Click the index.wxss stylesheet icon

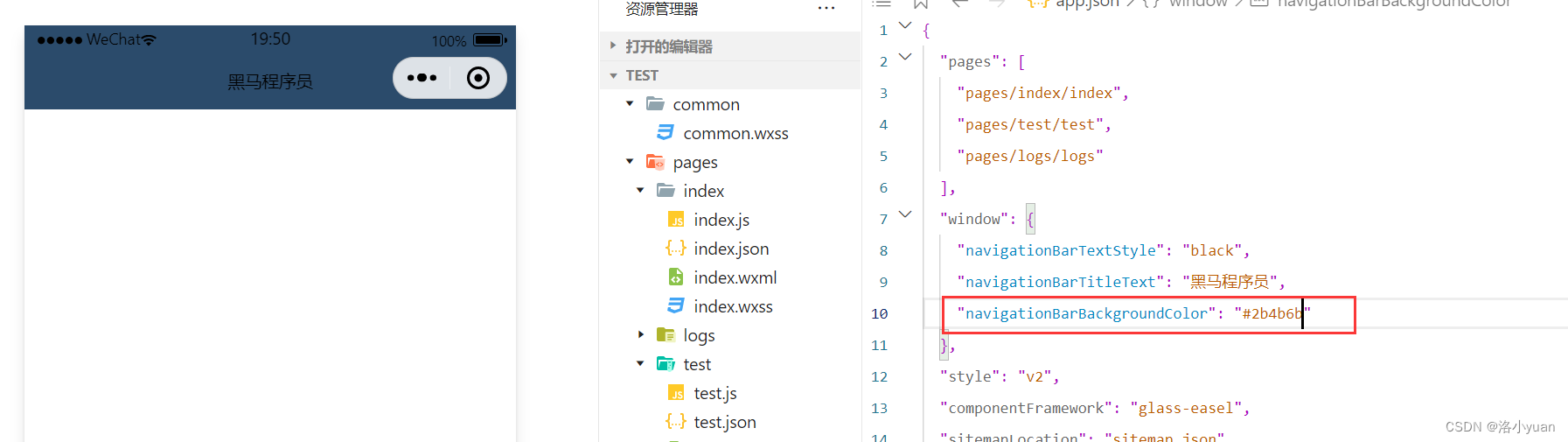click(x=676, y=306)
